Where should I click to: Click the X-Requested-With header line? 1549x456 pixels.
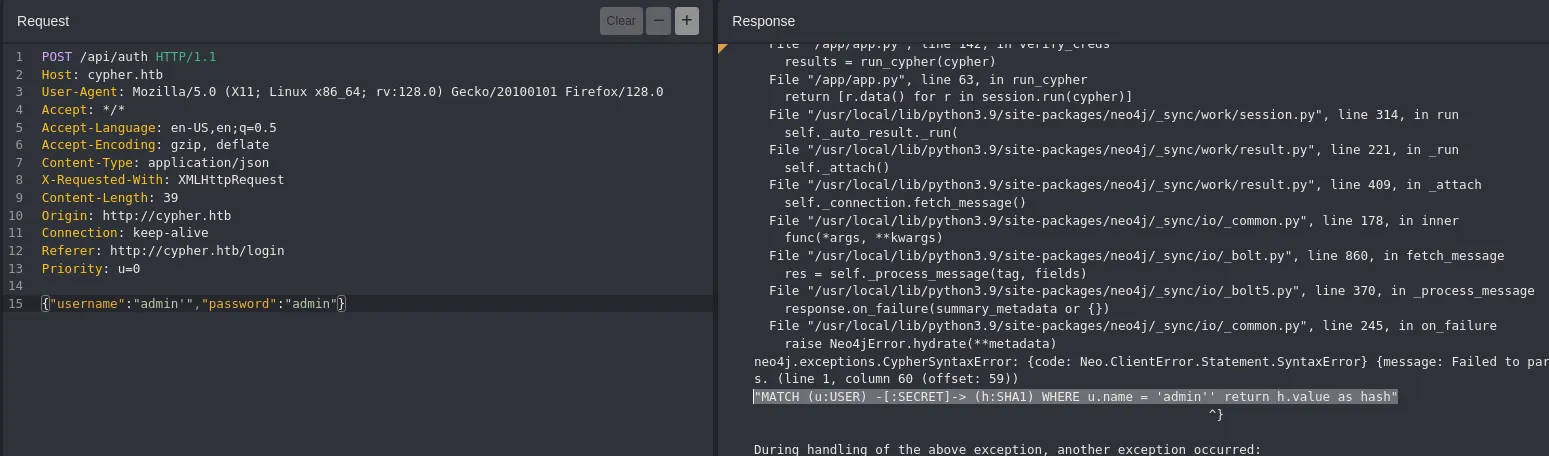pyautogui.click(x=162, y=180)
